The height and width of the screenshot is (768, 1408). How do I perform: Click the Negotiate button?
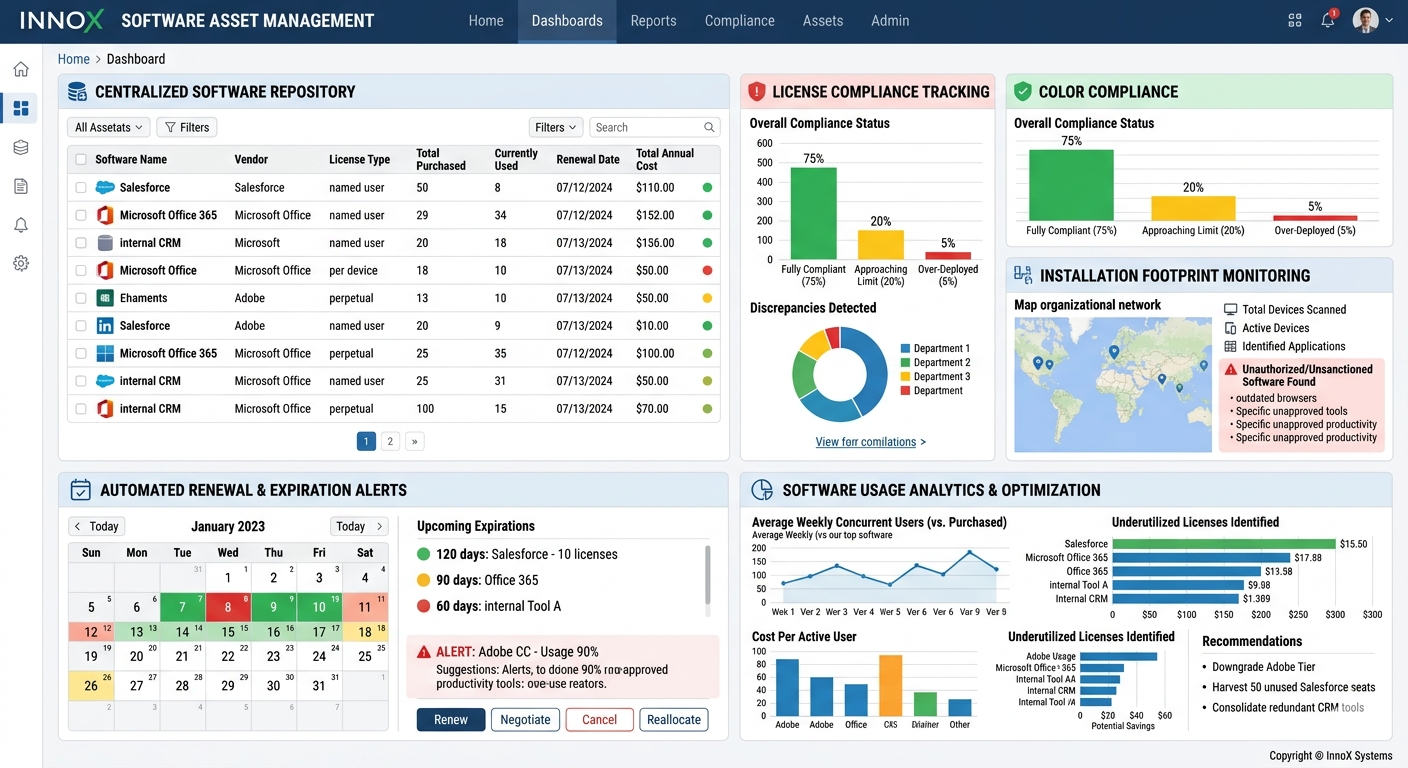point(525,720)
